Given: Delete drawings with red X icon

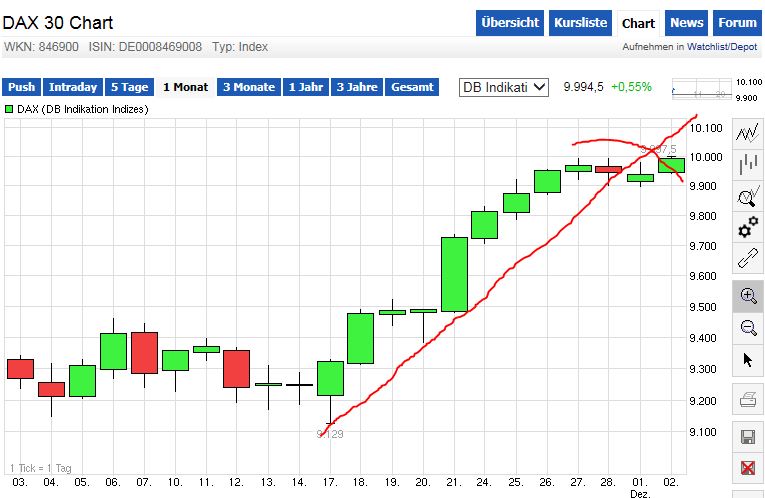Looking at the screenshot, I should click(748, 468).
